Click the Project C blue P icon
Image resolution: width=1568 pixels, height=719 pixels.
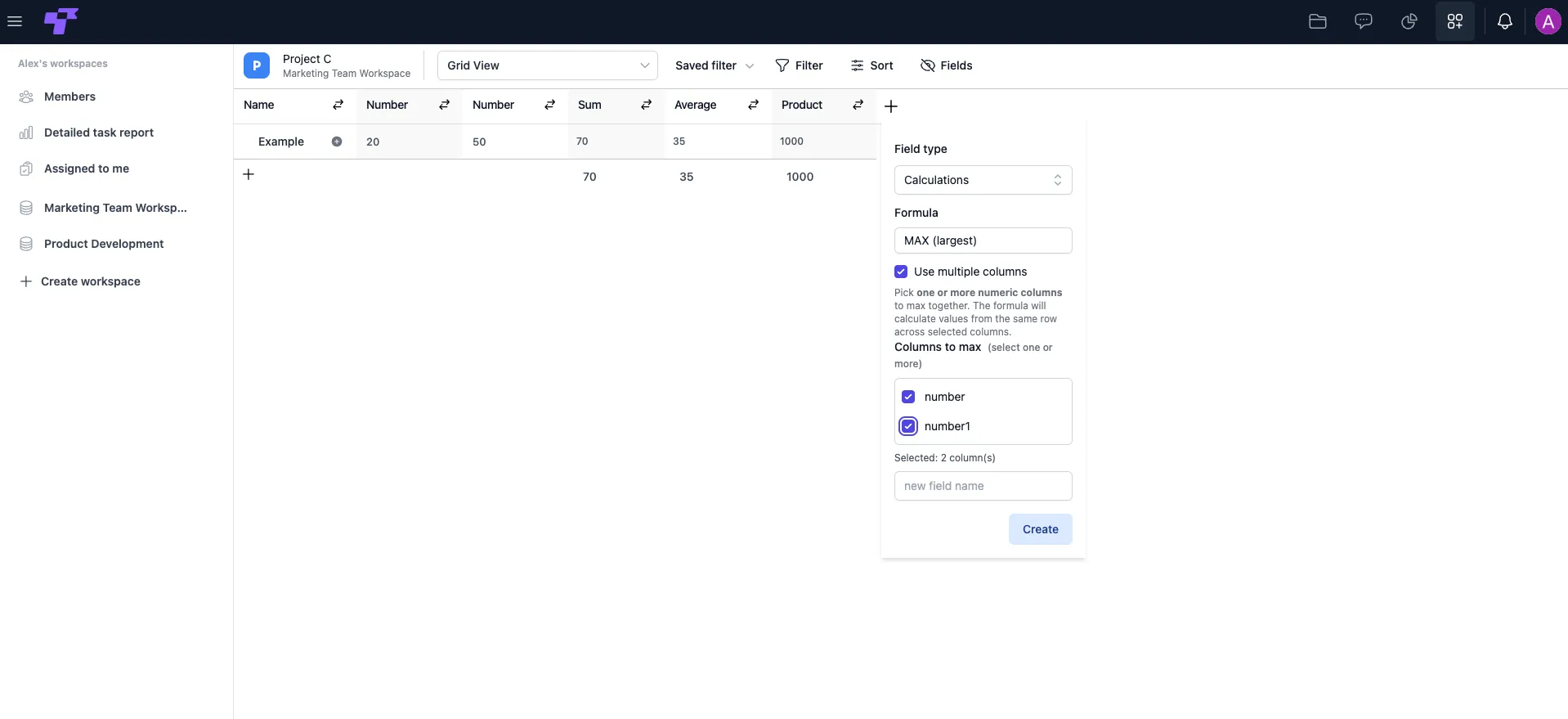tap(257, 65)
